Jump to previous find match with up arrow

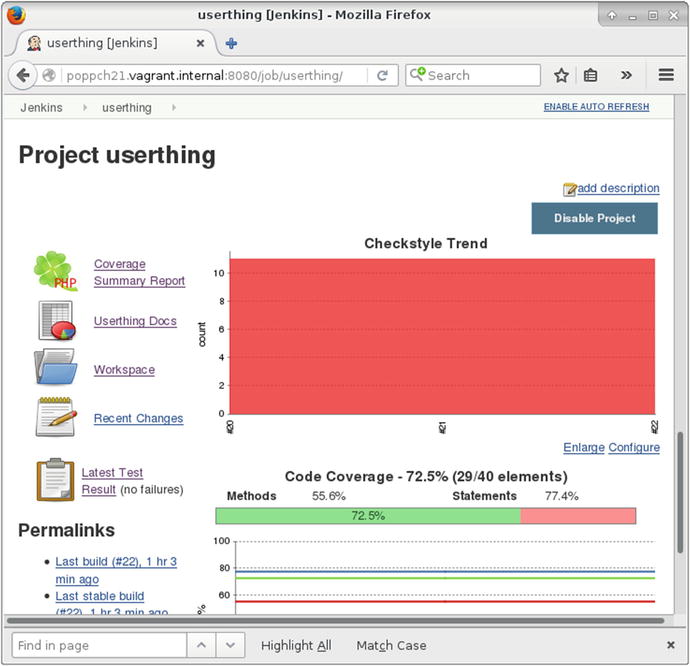coord(201,645)
